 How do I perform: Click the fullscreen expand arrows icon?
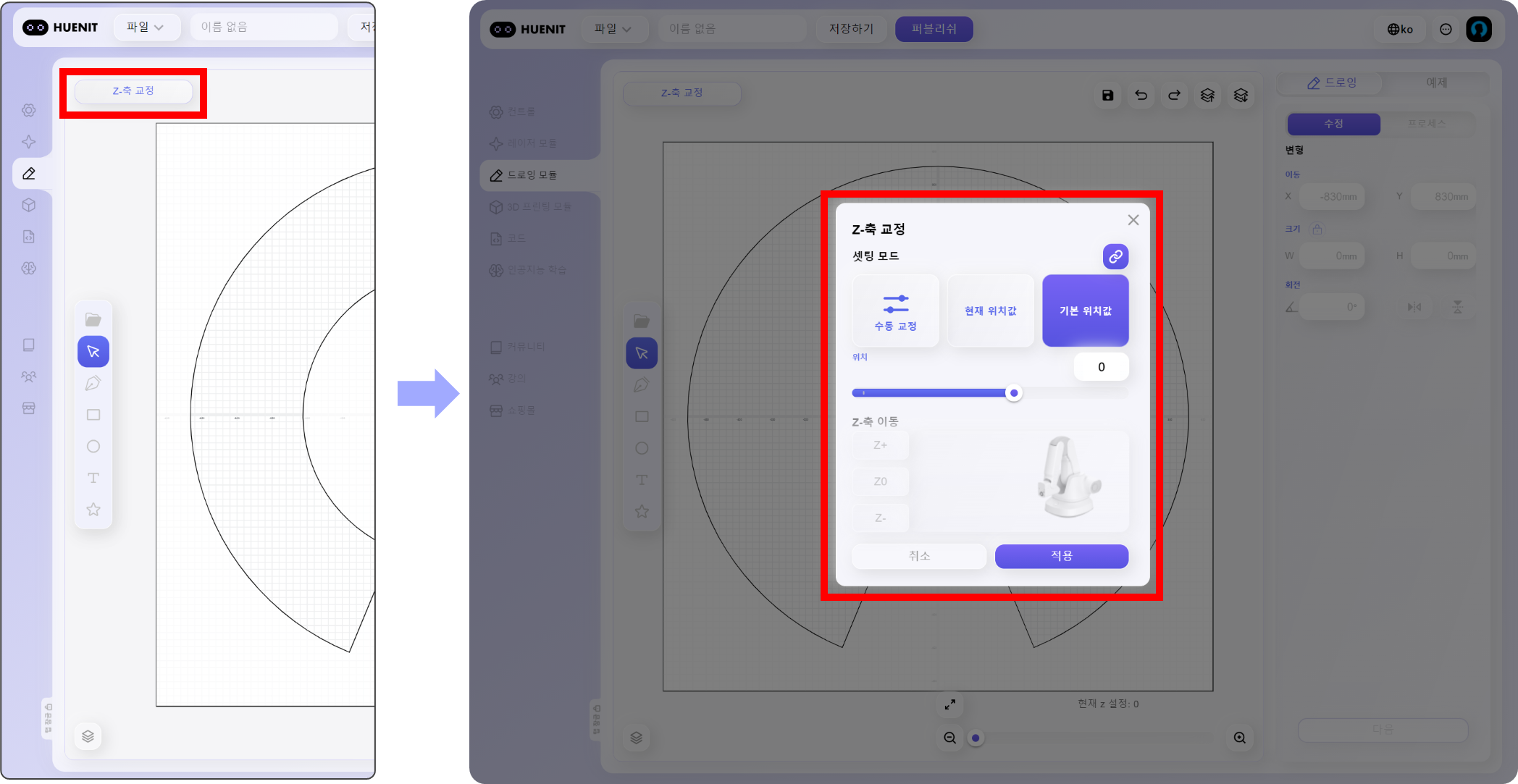click(x=949, y=704)
